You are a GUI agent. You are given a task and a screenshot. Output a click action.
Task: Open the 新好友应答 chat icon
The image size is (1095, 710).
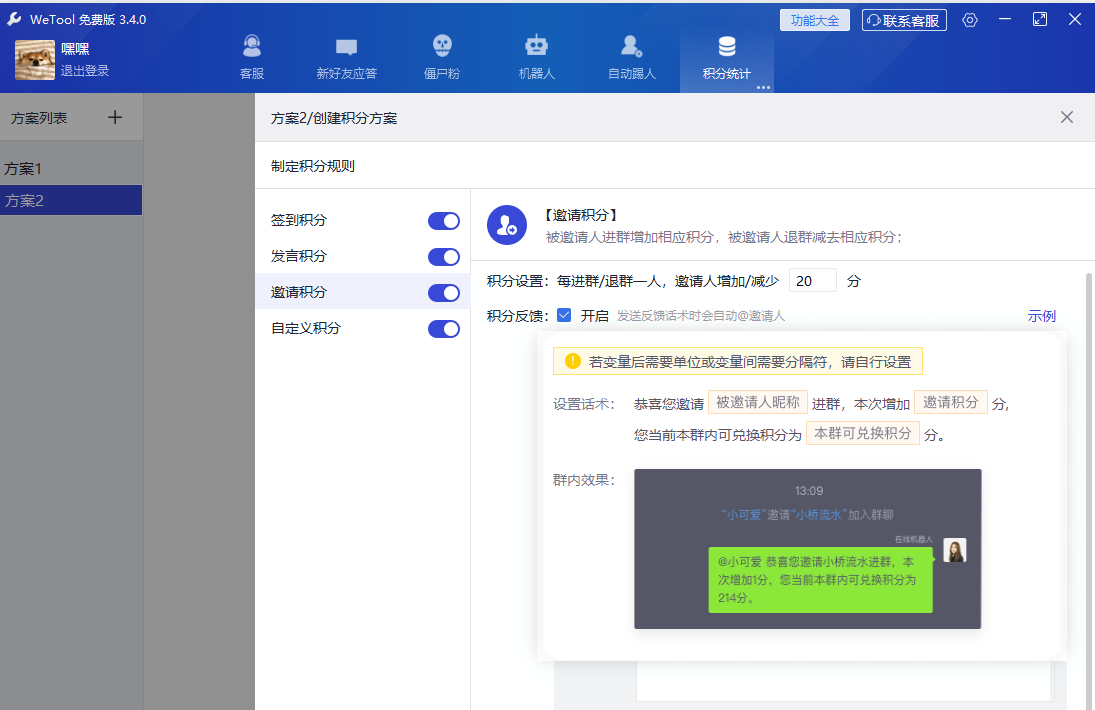346,47
